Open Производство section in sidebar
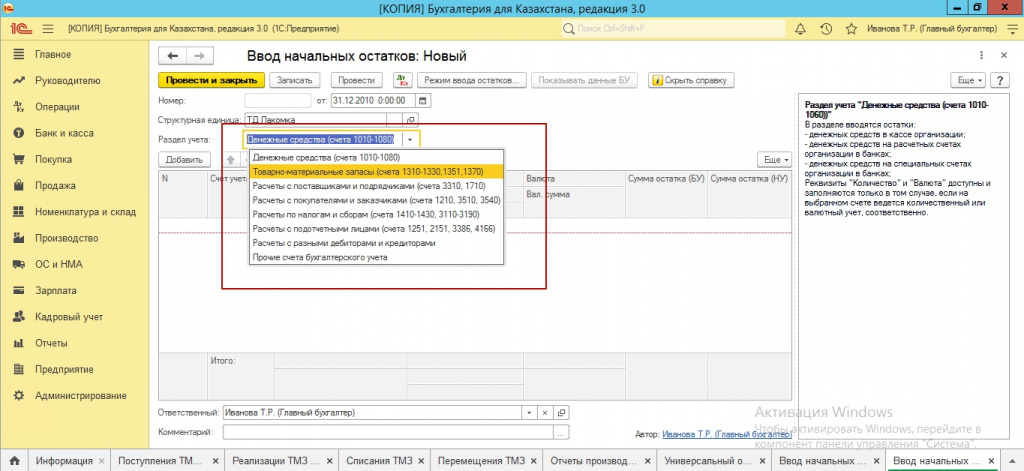Screen dimensions: 1024x471 (x=67, y=238)
